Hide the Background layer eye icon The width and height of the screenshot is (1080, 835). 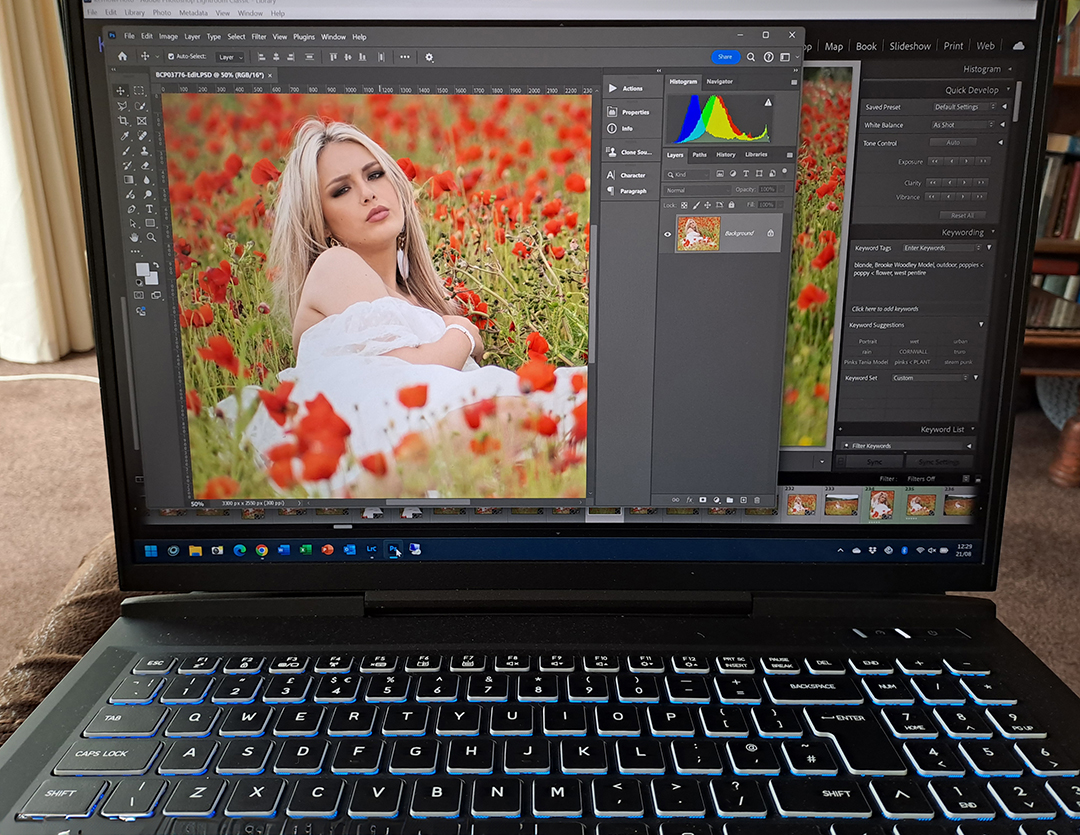tap(667, 234)
